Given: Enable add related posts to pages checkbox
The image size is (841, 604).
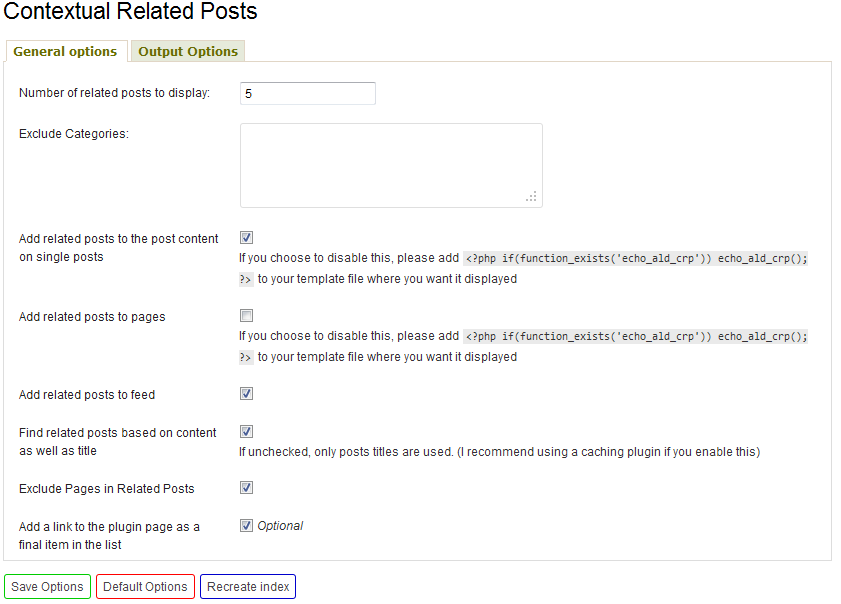Looking at the screenshot, I should pyautogui.click(x=246, y=315).
